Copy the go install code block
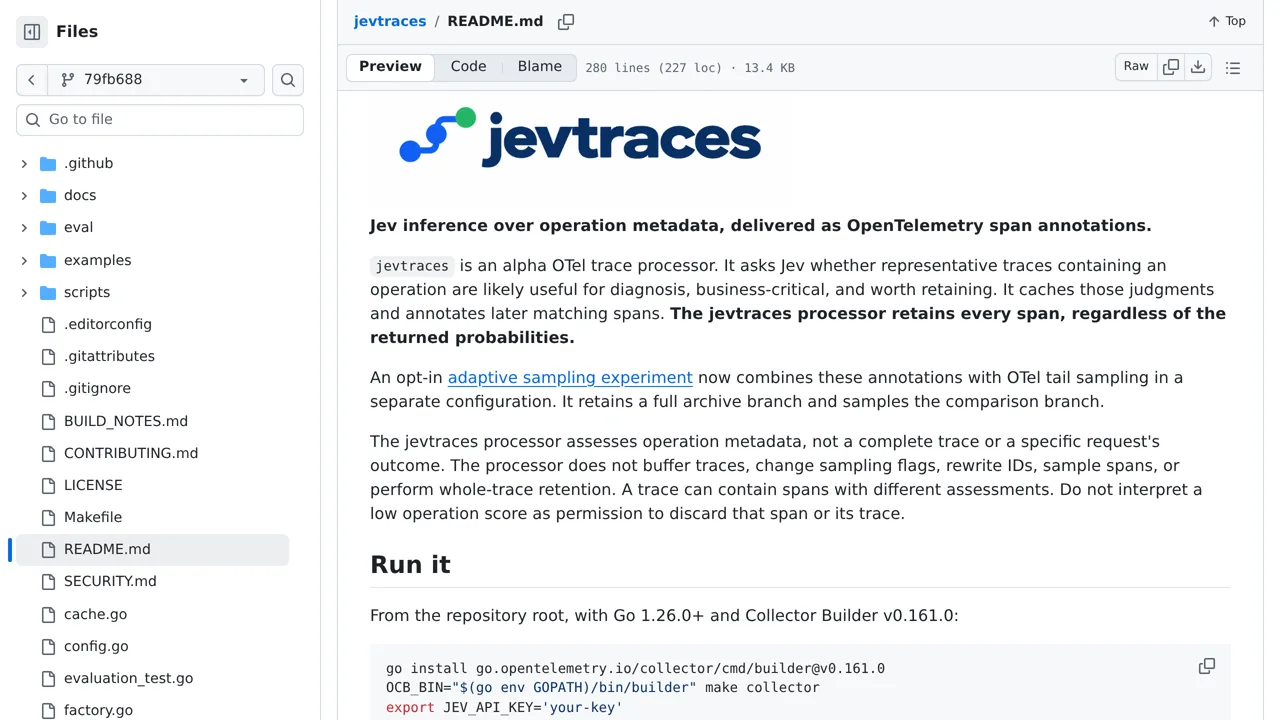 (x=1207, y=666)
